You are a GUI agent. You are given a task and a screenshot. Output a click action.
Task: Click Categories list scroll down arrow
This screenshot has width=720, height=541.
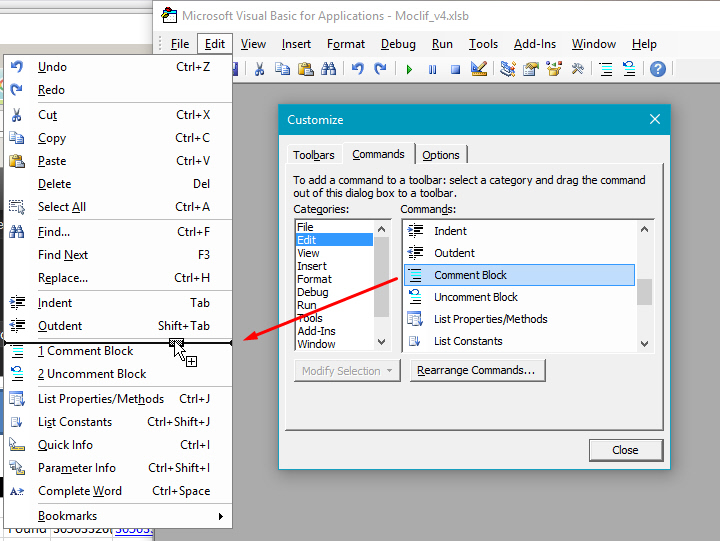[381, 342]
